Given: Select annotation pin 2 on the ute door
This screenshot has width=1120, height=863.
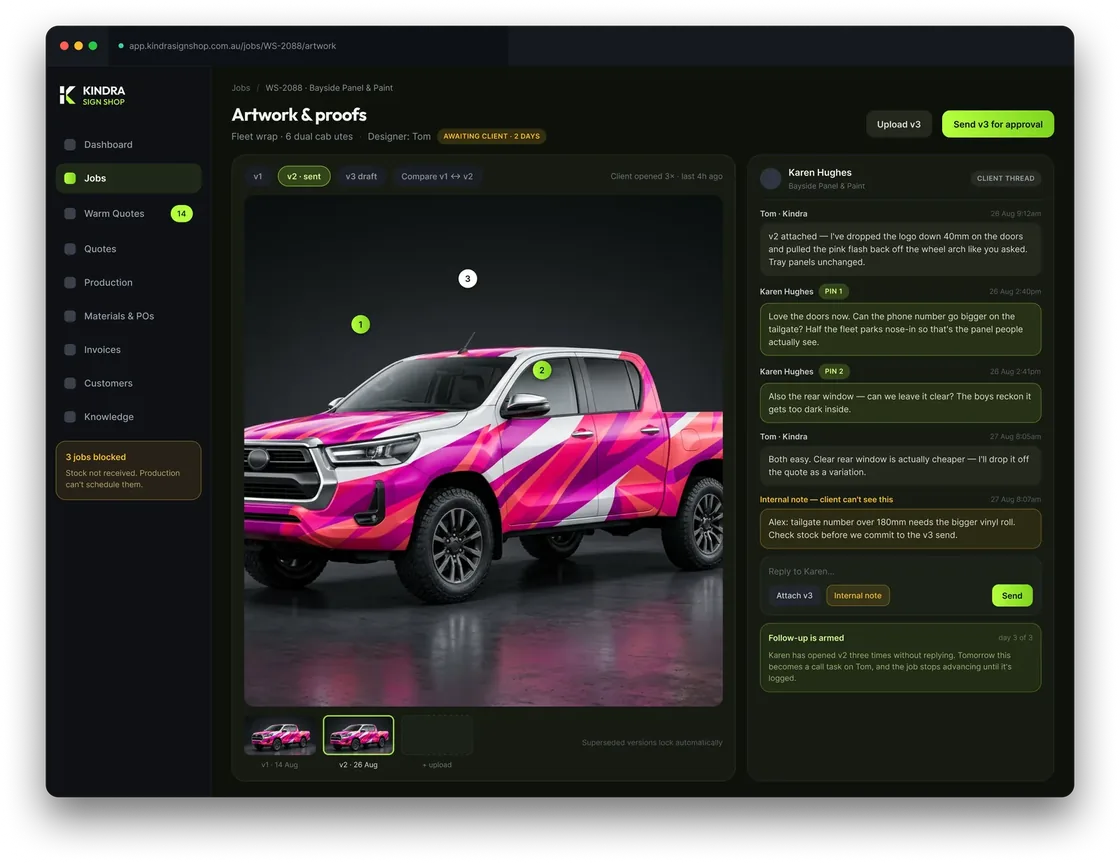Looking at the screenshot, I should point(542,370).
